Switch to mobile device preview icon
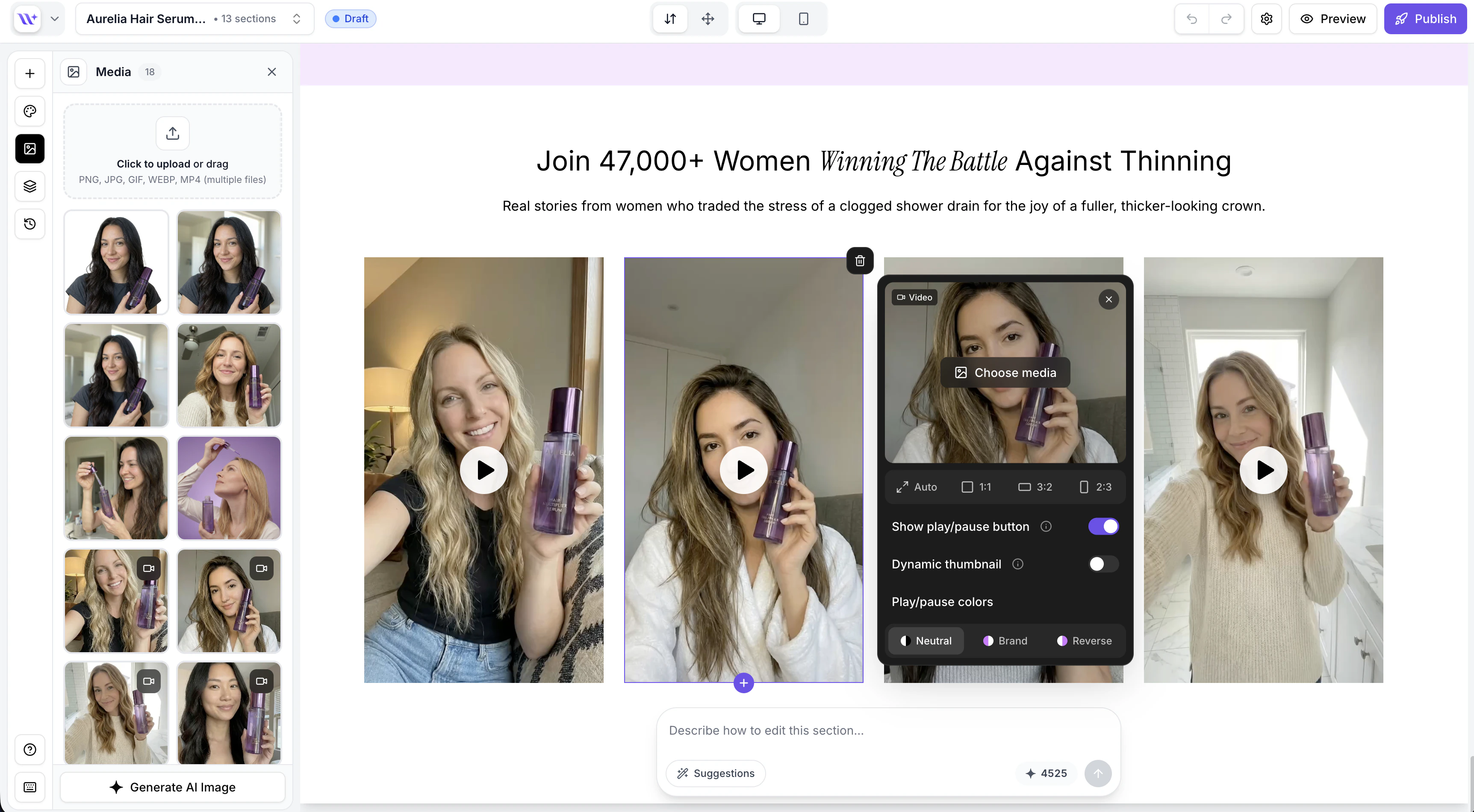The image size is (1474, 812). click(803, 19)
